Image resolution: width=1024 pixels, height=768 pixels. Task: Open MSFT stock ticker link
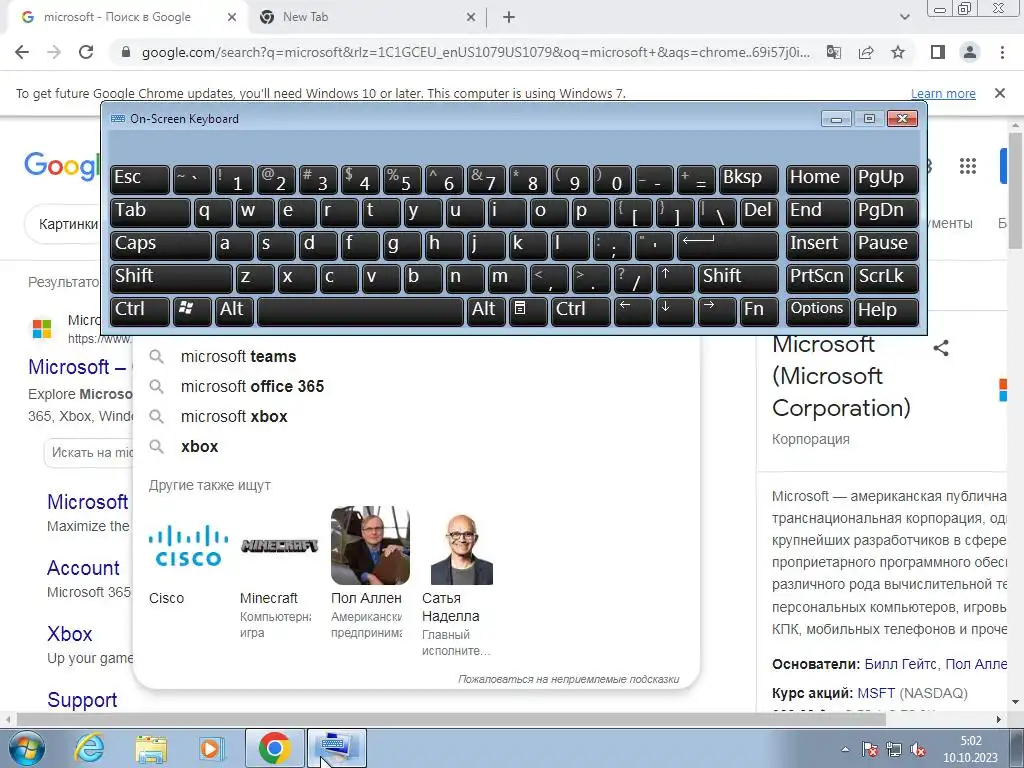[876, 693]
